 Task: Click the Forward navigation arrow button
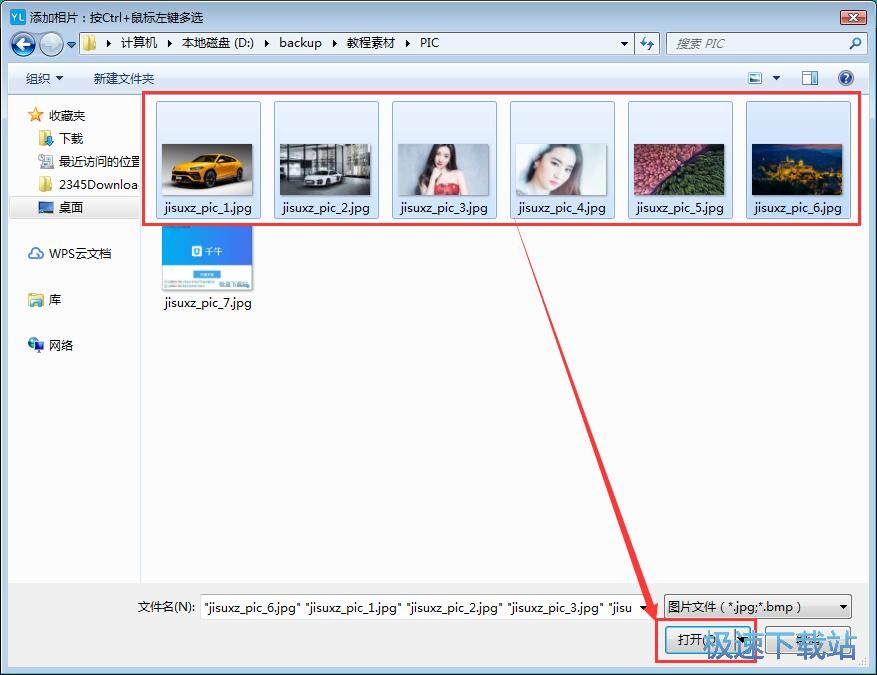click(x=51, y=44)
